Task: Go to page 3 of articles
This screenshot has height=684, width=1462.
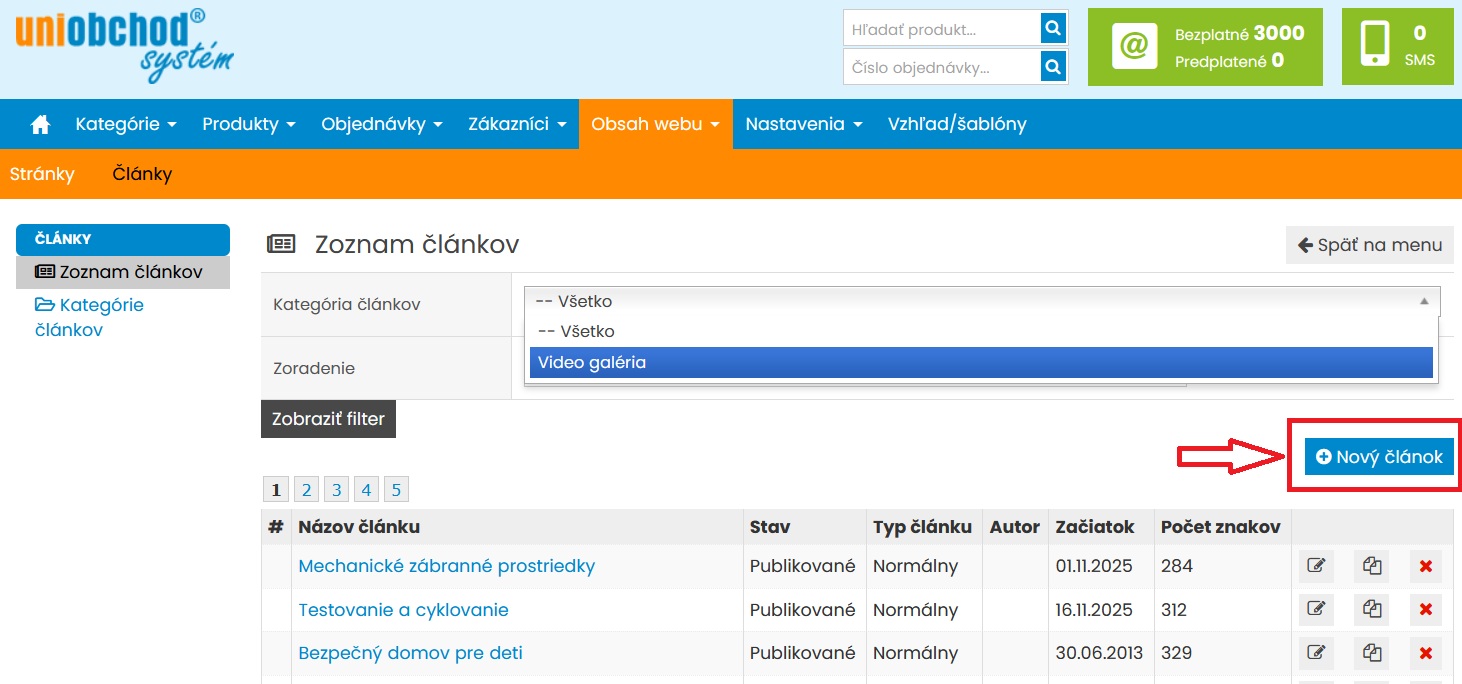Action: coord(337,490)
